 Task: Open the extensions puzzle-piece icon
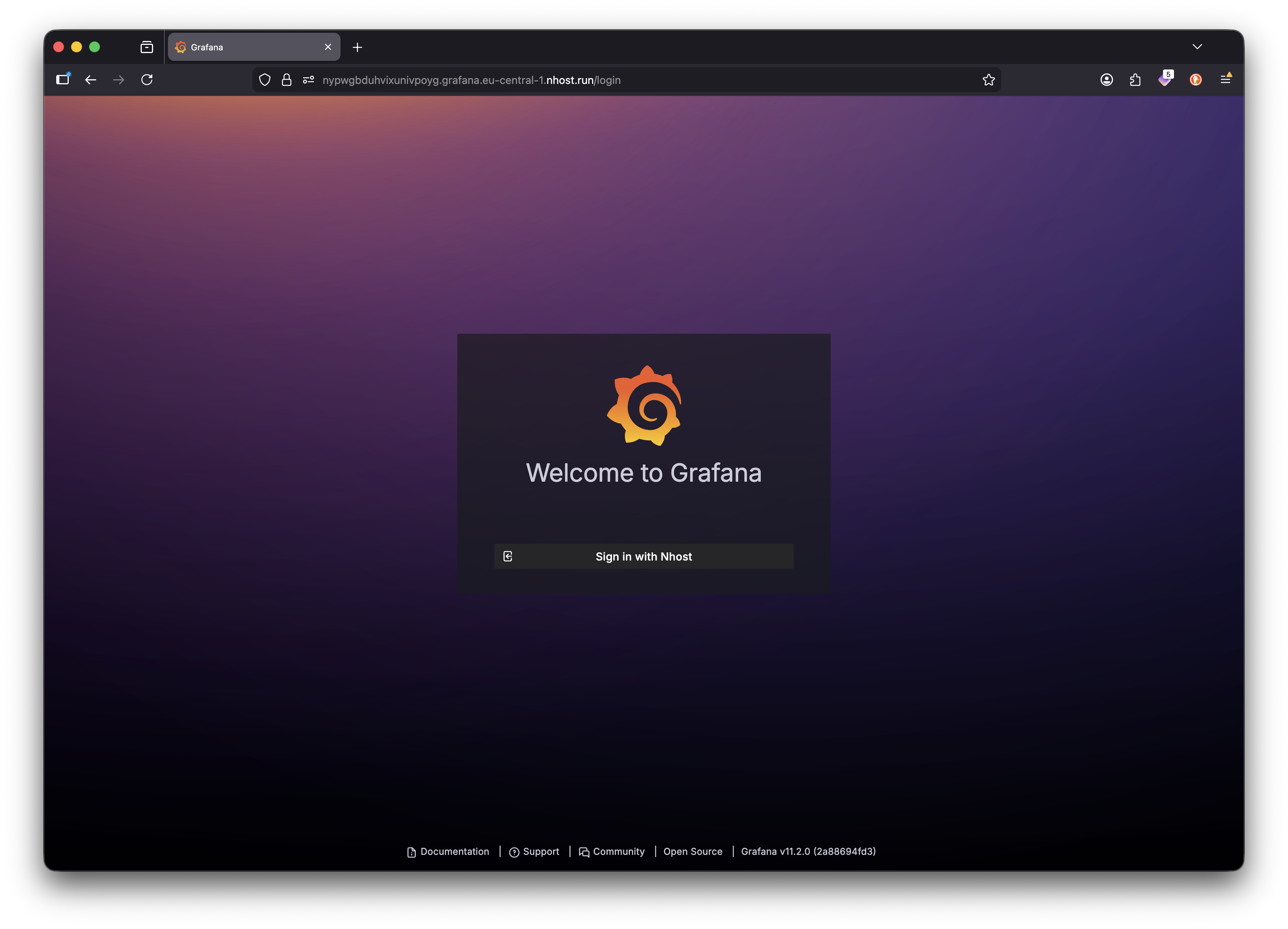coord(1136,80)
